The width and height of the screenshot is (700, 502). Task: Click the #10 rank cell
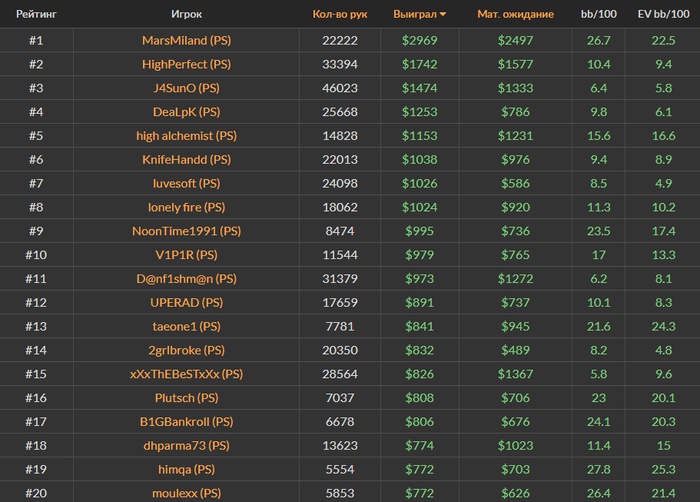point(35,255)
